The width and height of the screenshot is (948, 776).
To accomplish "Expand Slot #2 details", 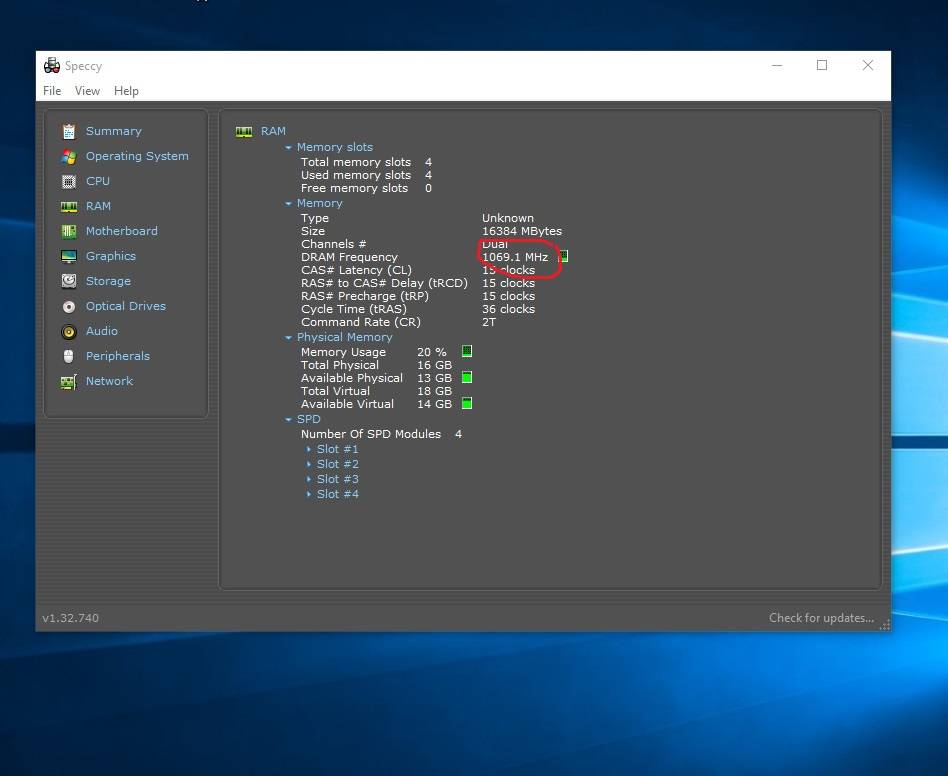I will (309, 464).
